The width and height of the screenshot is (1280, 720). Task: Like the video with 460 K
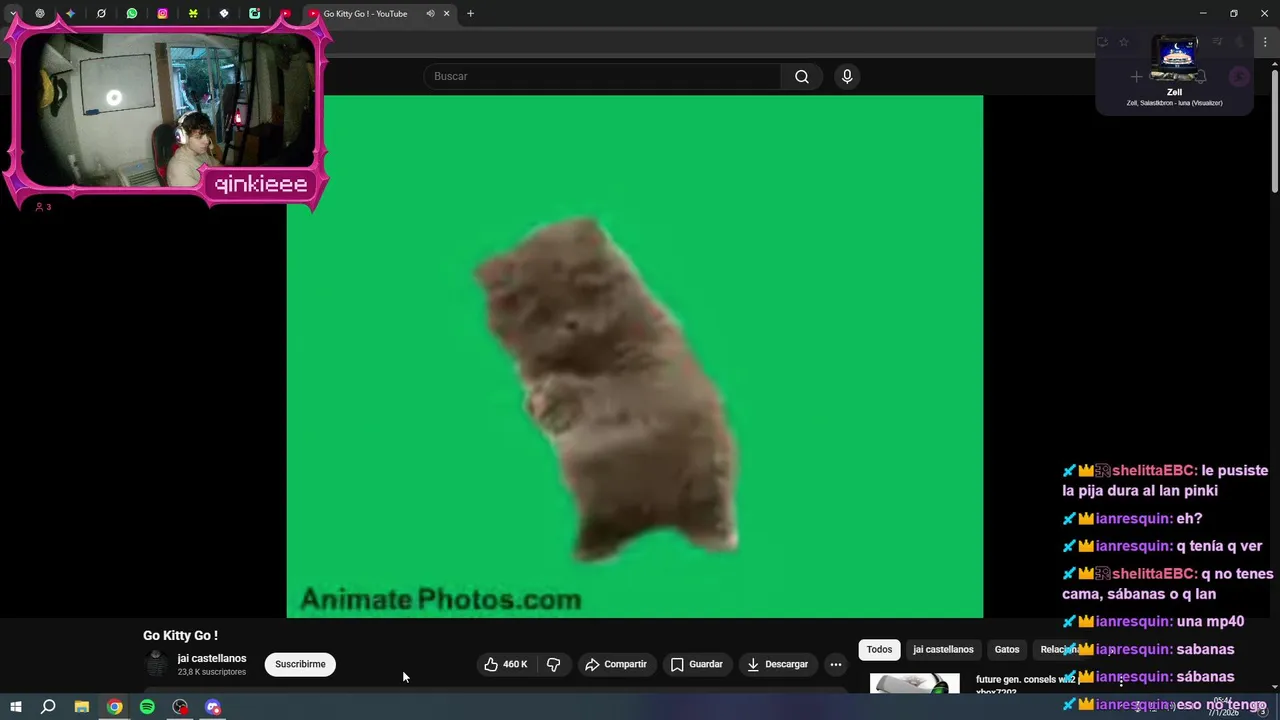click(507, 664)
